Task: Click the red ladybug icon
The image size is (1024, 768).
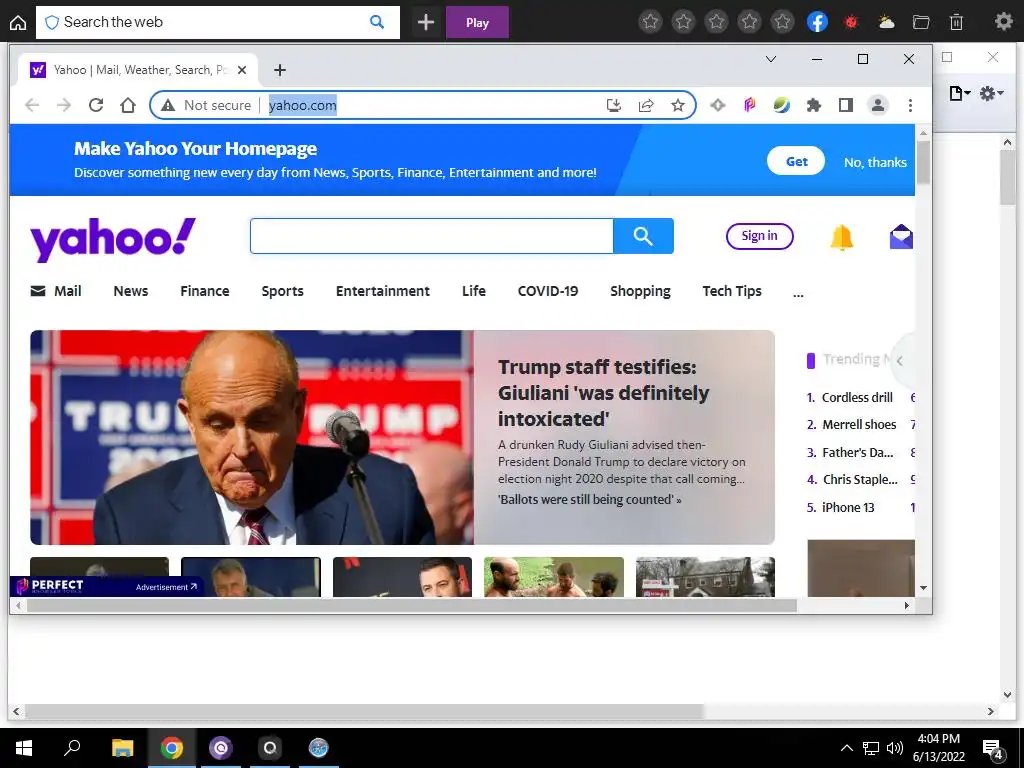Action: (851, 22)
